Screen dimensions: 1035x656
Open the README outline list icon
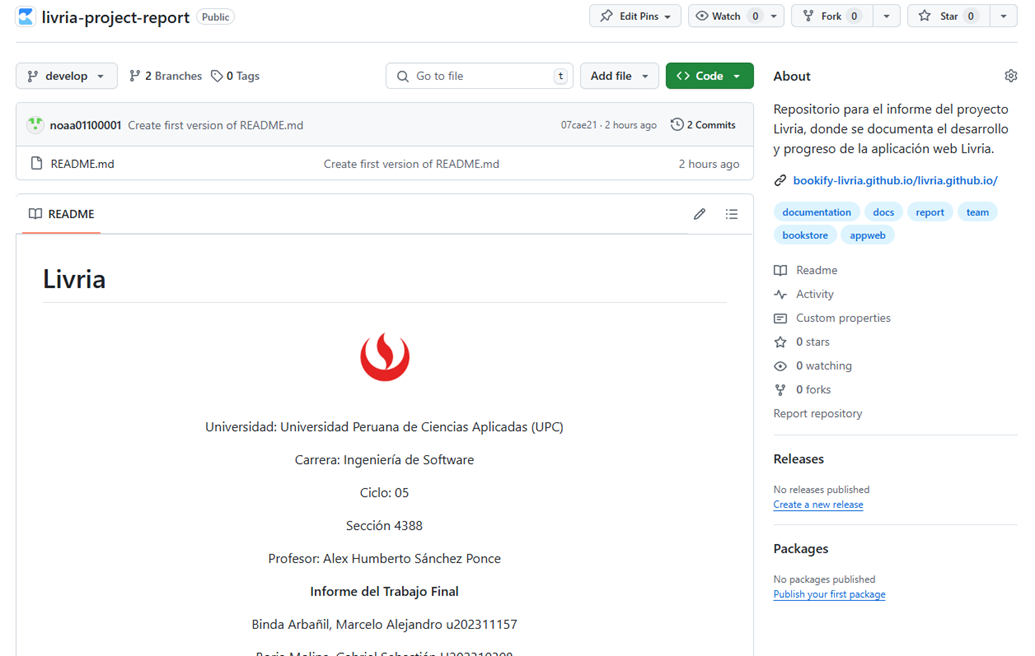731,214
